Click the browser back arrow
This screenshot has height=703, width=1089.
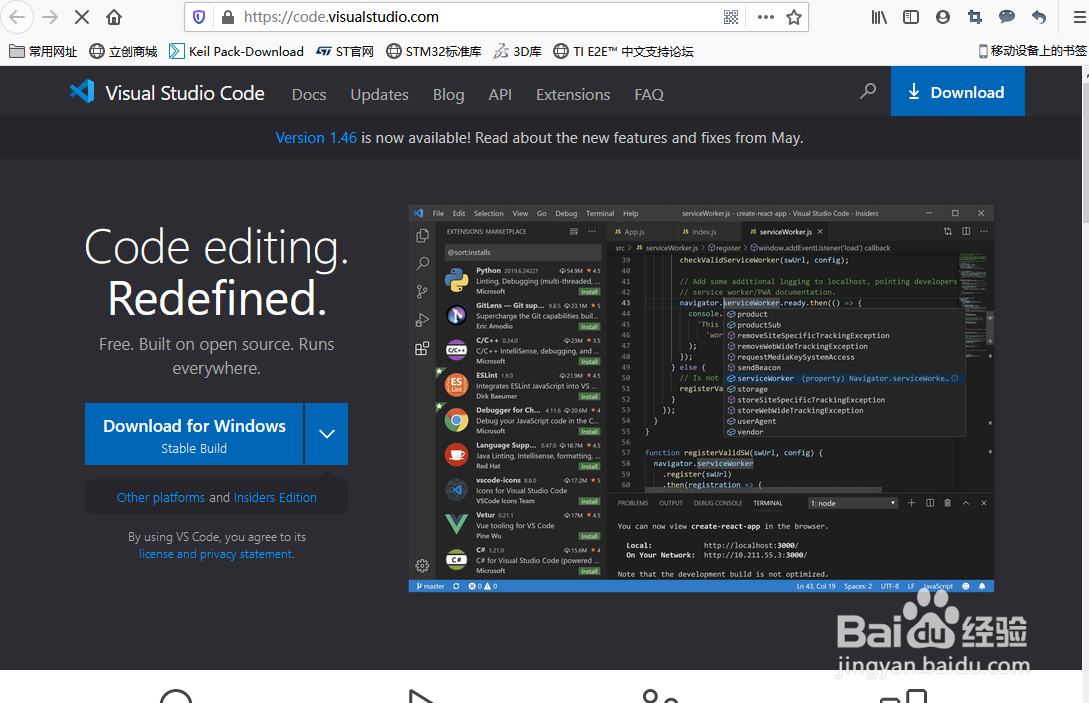[17, 17]
